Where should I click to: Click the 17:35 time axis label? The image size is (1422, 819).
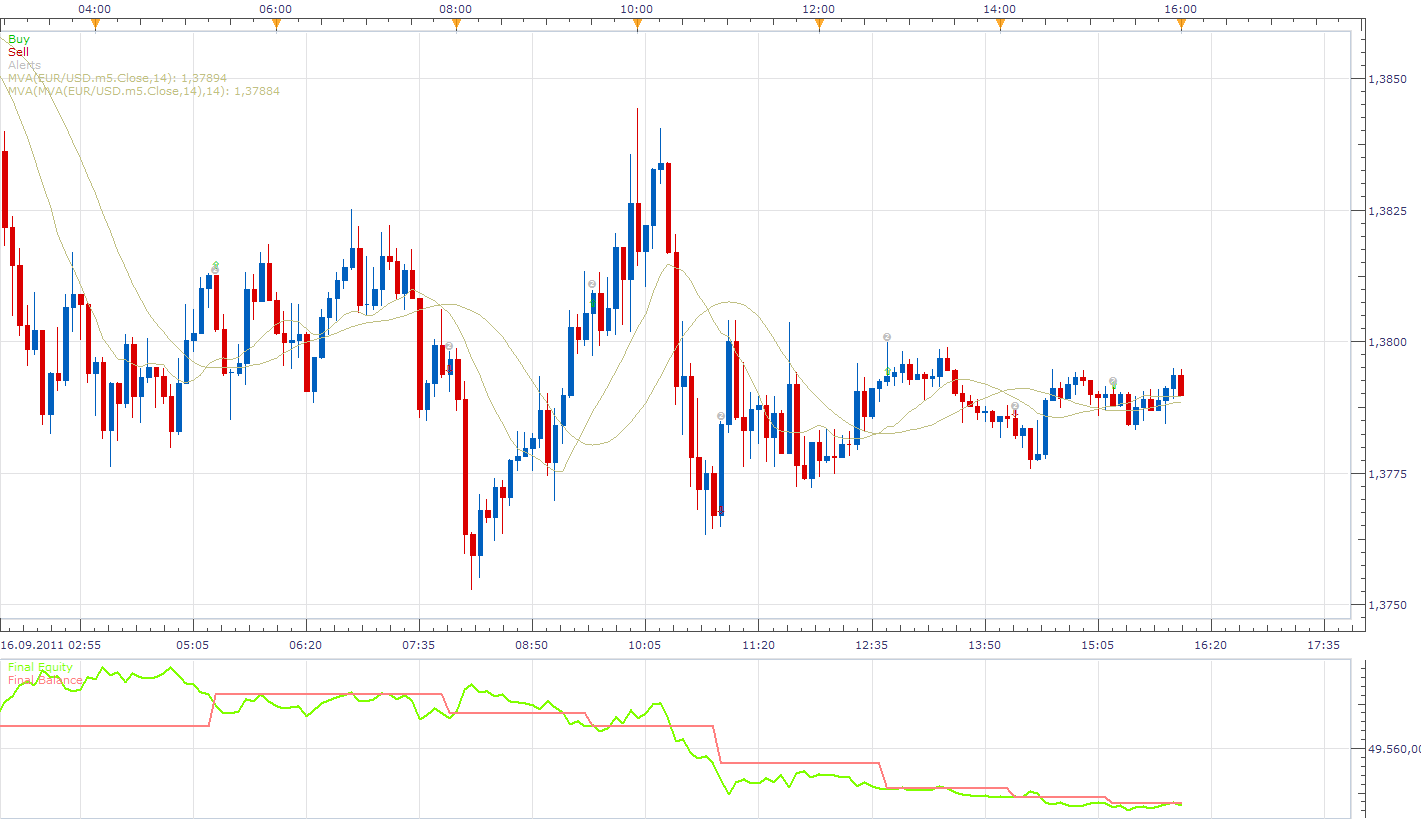(1324, 645)
